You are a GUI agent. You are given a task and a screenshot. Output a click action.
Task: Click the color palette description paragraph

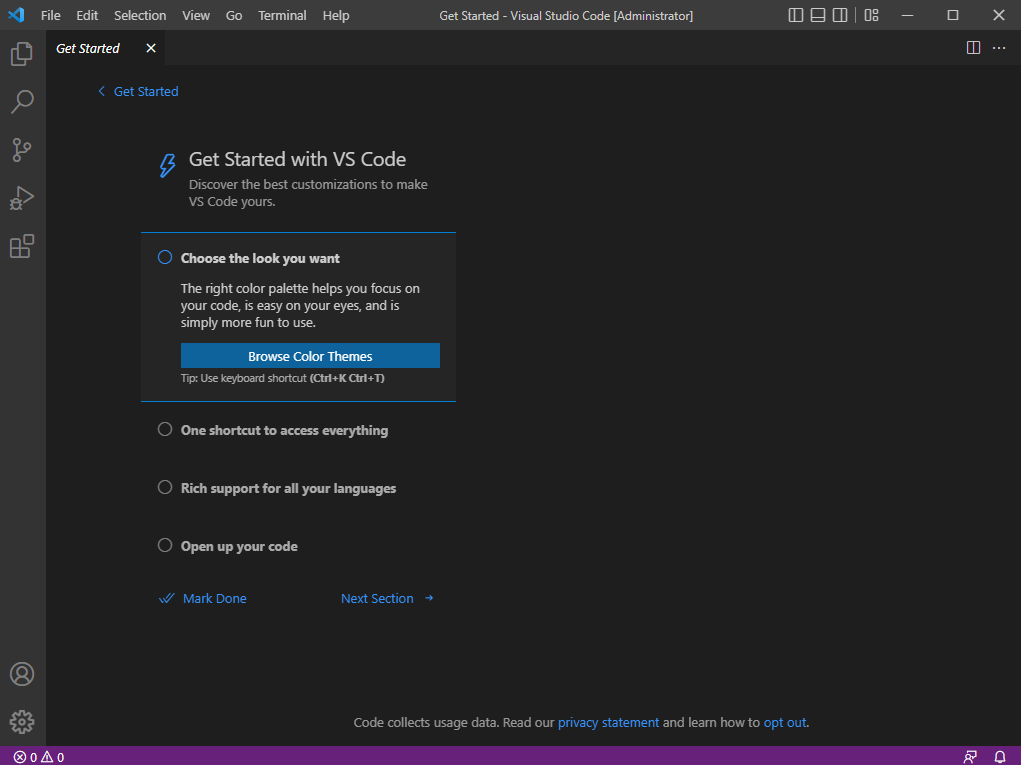(300, 305)
